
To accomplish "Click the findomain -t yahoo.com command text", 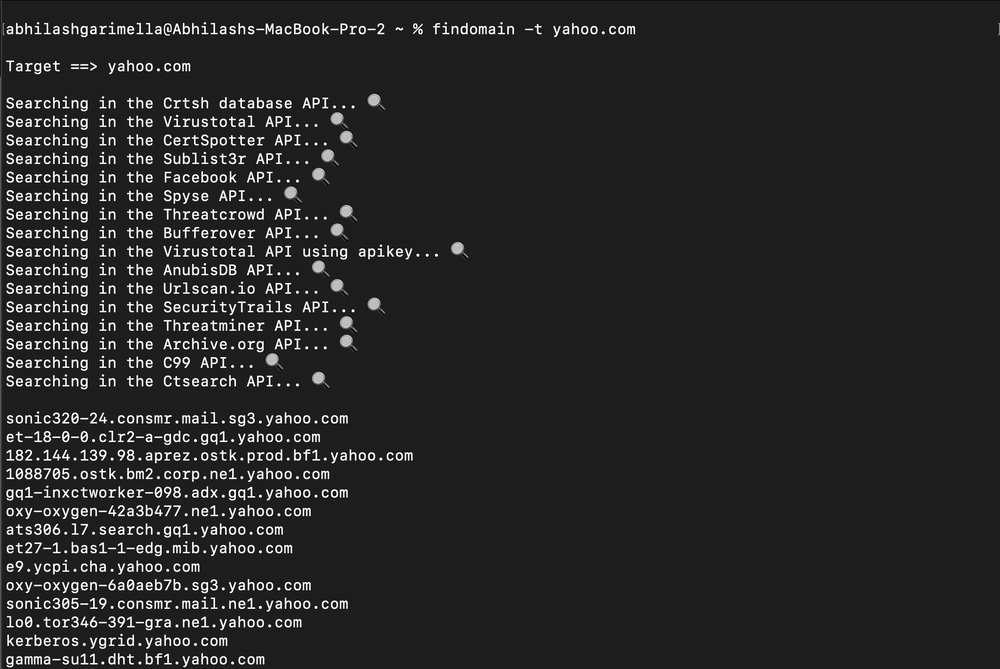I will (x=534, y=29).
